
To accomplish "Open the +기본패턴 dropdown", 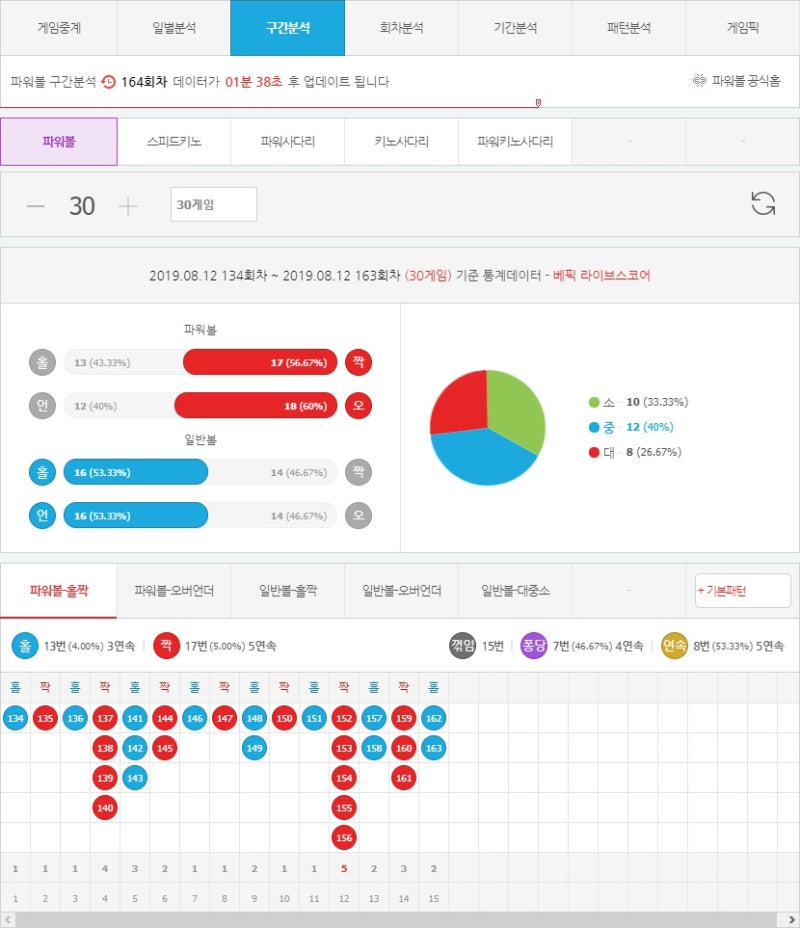I will [743, 591].
